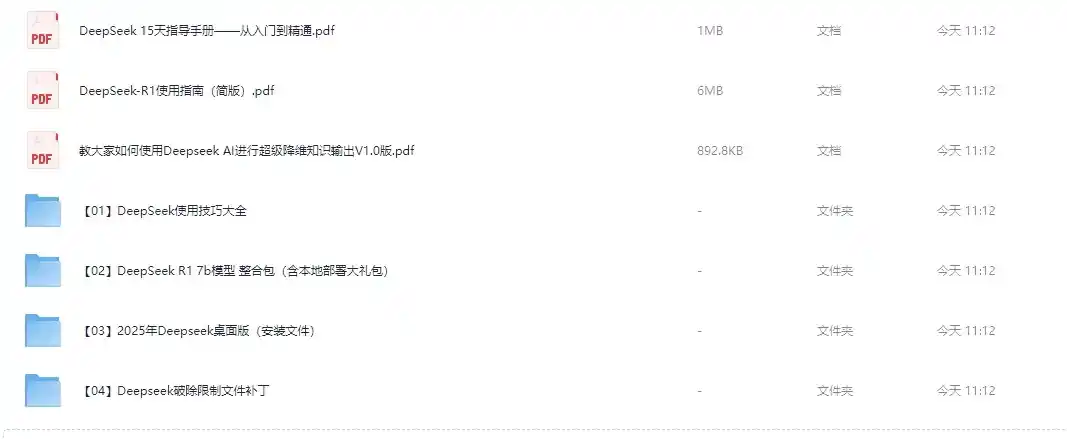Open folder 【04】Deepseek破除限制文件补丁
This screenshot has height=439, width=1067.
pos(175,390)
